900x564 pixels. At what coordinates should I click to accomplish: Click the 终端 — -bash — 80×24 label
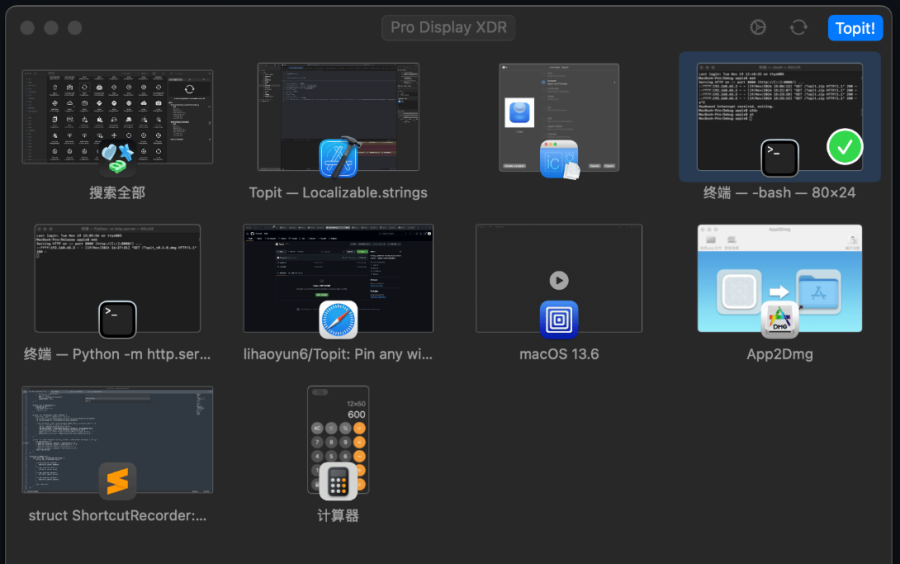coord(779,193)
